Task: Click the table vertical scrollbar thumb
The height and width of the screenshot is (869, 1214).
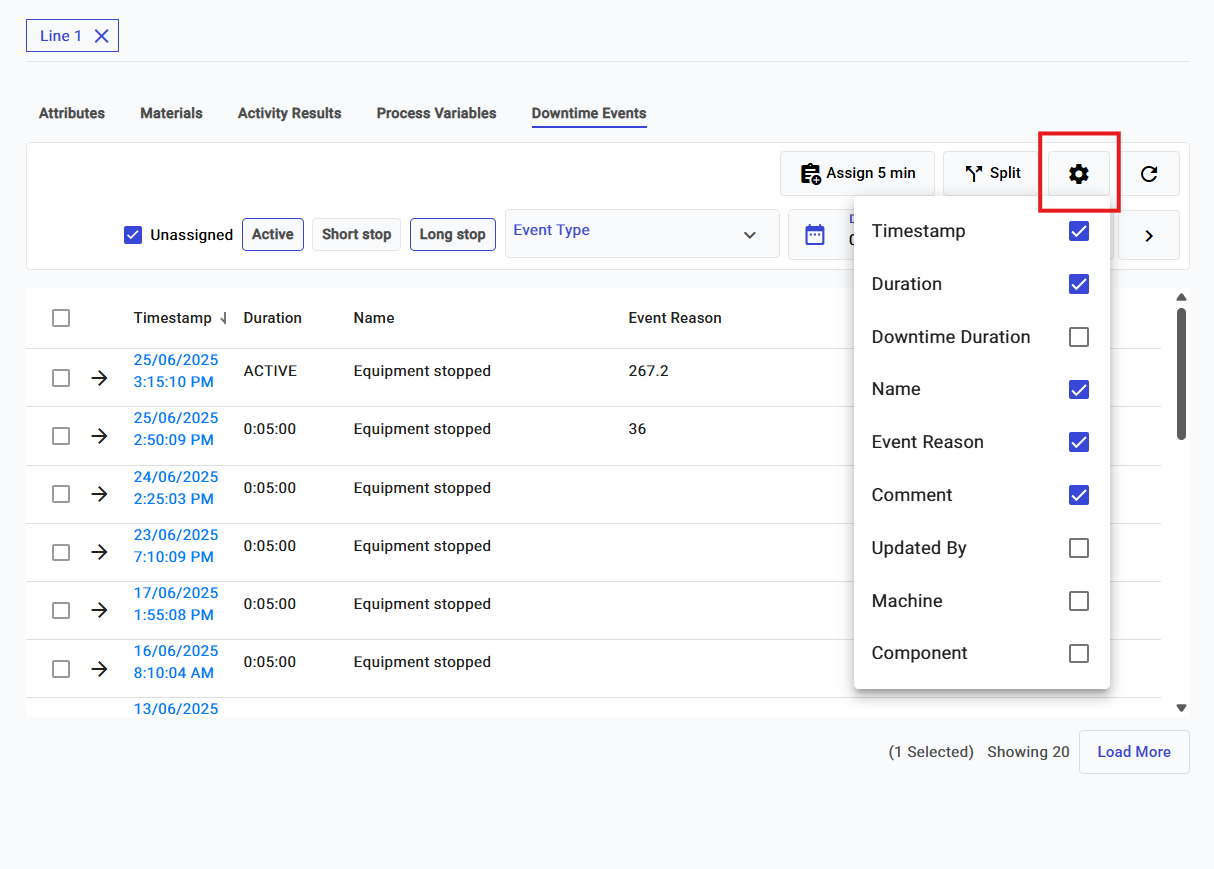Action: coord(1181,373)
